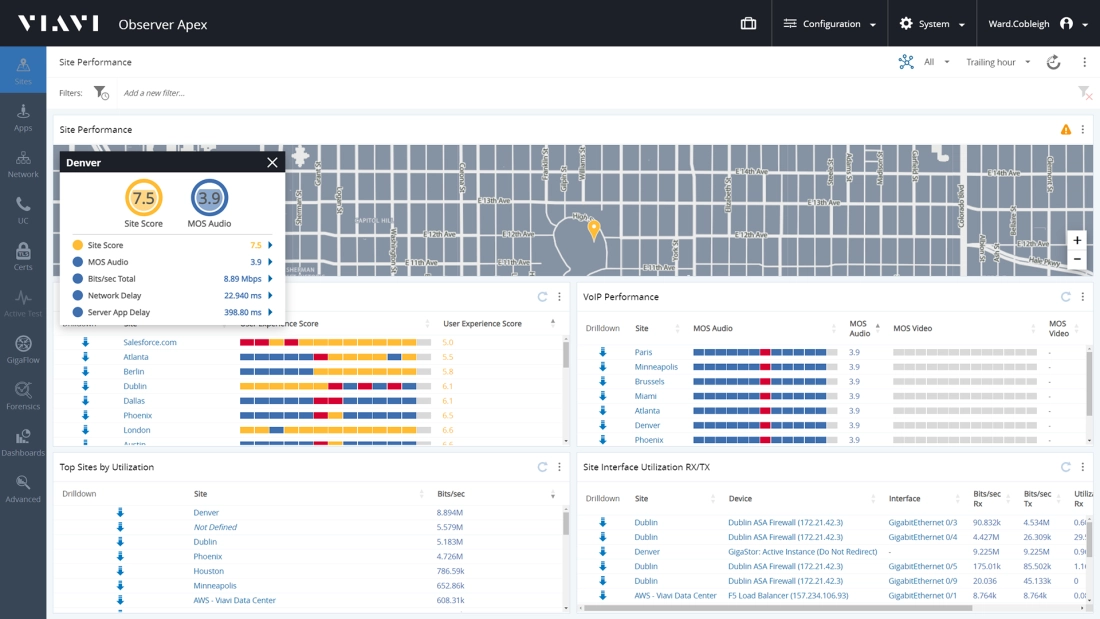The image size is (1100, 619).
Task: Open the briefcase icon in top bar
Action: pyautogui.click(x=748, y=23)
